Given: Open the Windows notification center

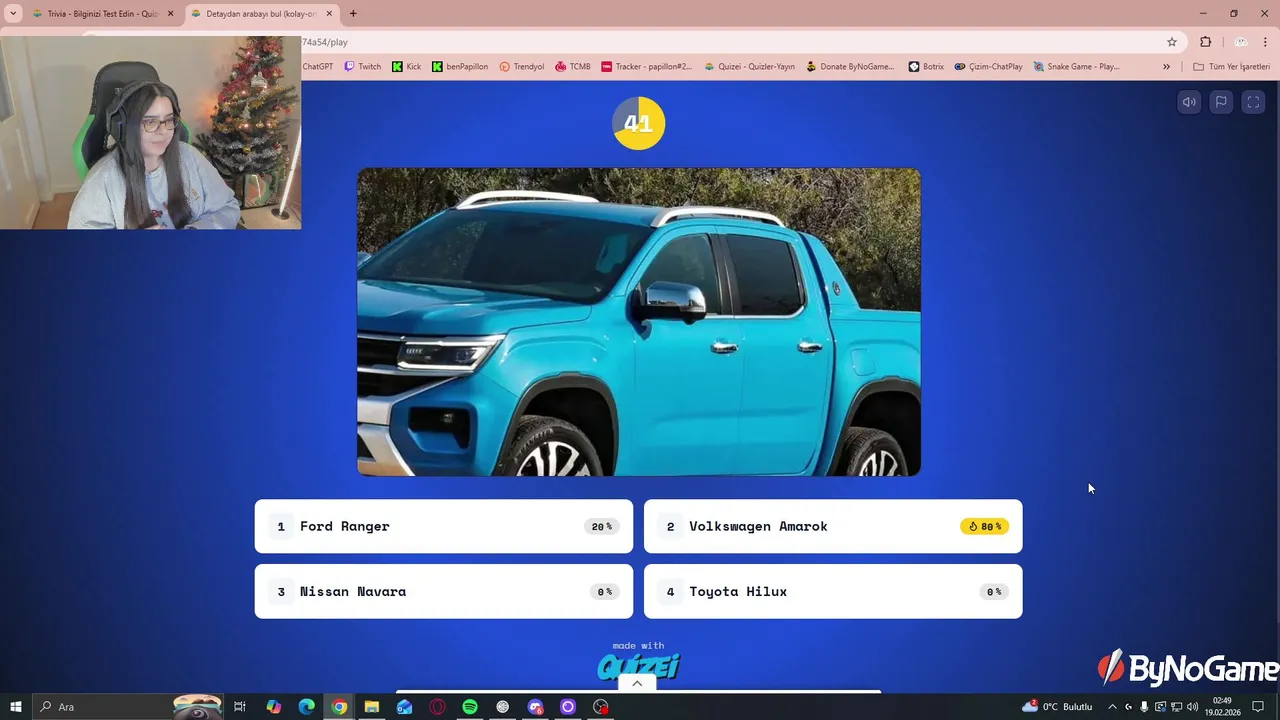Looking at the screenshot, I should click(x=1258, y=707).
